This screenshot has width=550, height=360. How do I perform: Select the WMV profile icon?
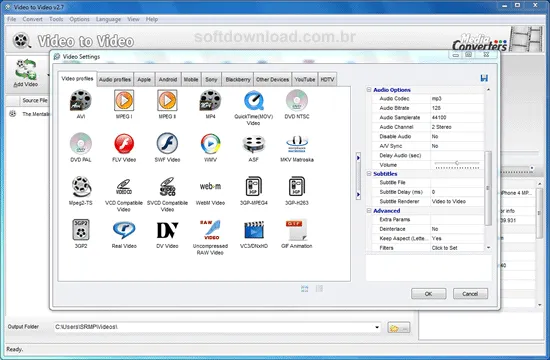coord(210,144)
